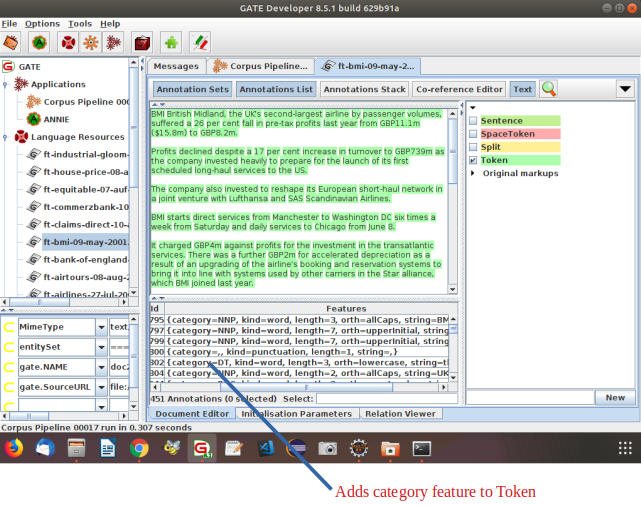Viewport: 641px width, 505px height.
Task: Open Chrome browser from the dock
Action: [x=139, y=448]
